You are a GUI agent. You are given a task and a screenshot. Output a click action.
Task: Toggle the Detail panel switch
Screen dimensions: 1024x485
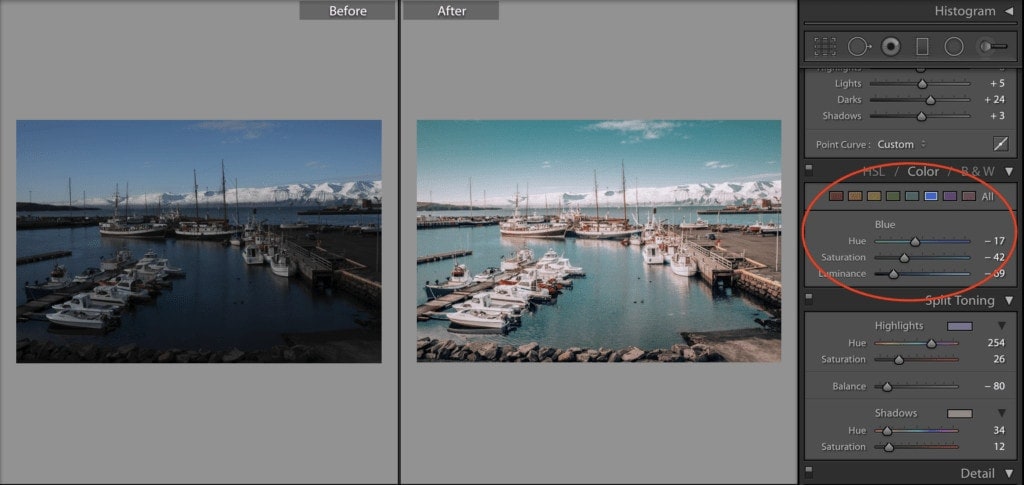pos(808,472)
